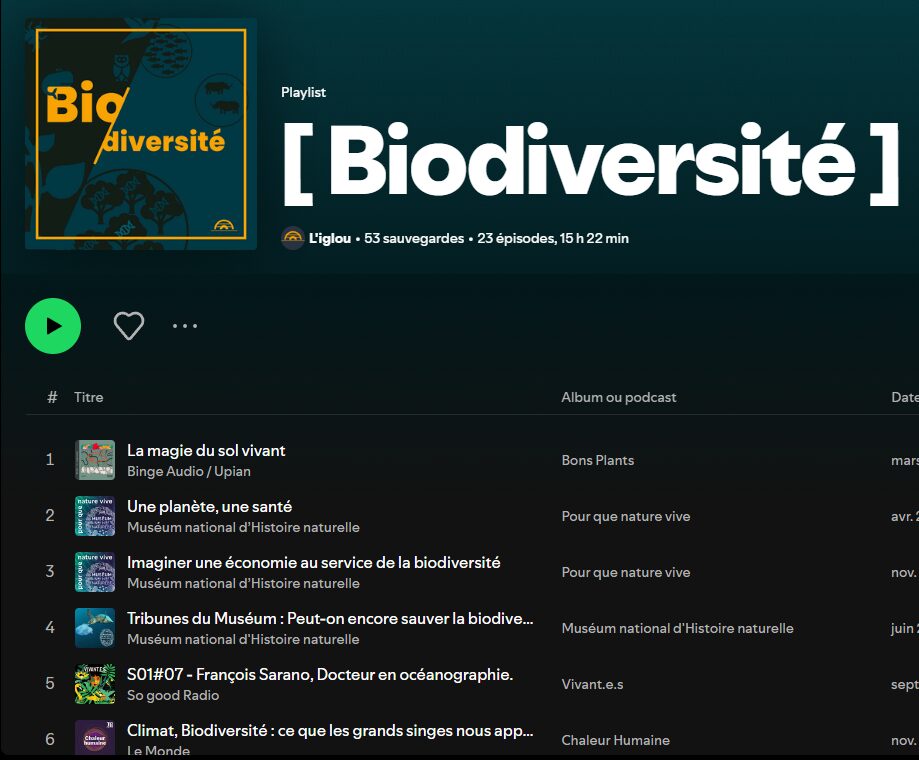
Task: Open publisher link under Une planète, une santé
Action: (x=243, y=527)
